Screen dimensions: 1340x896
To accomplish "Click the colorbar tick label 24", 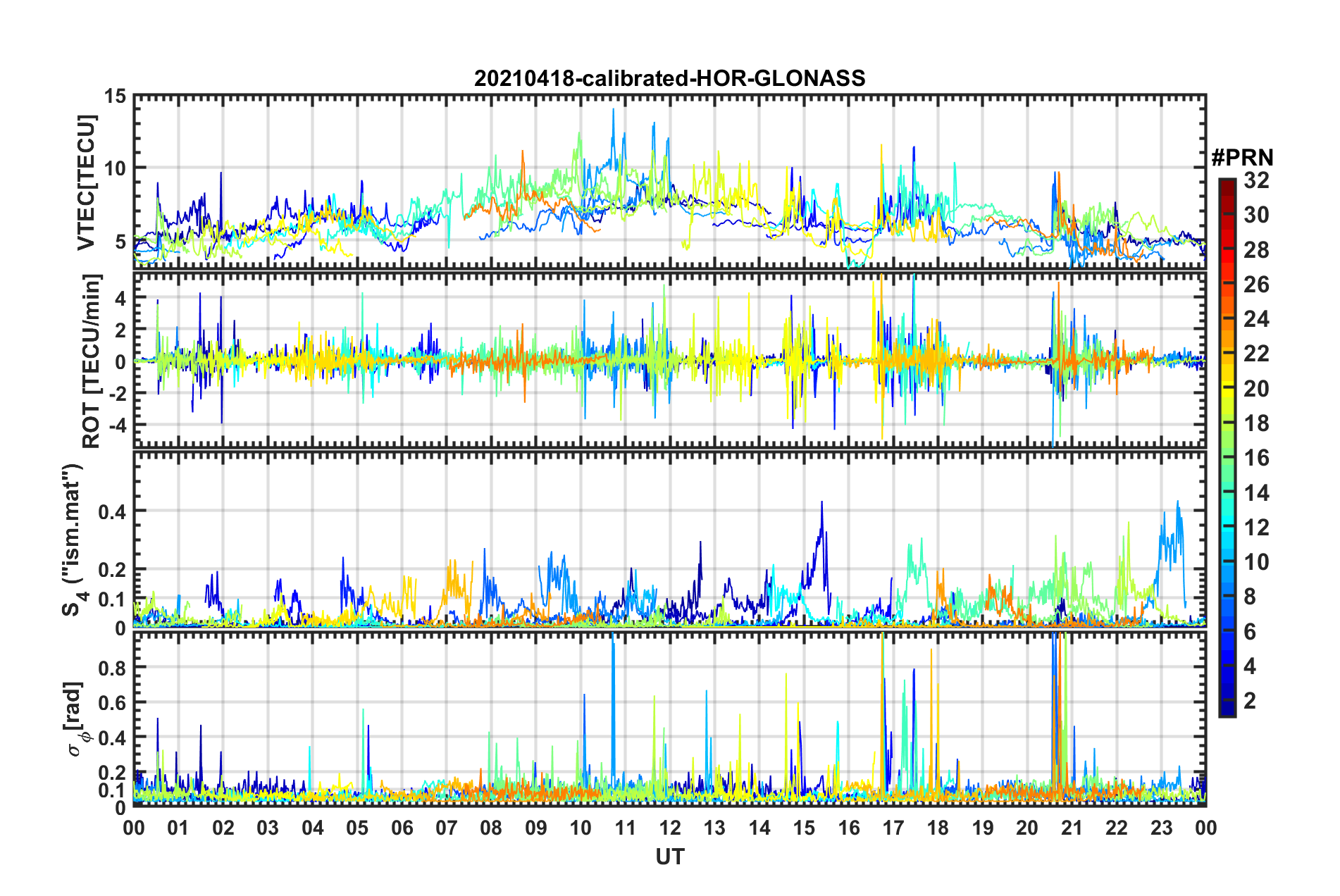I will (1256, 320).
